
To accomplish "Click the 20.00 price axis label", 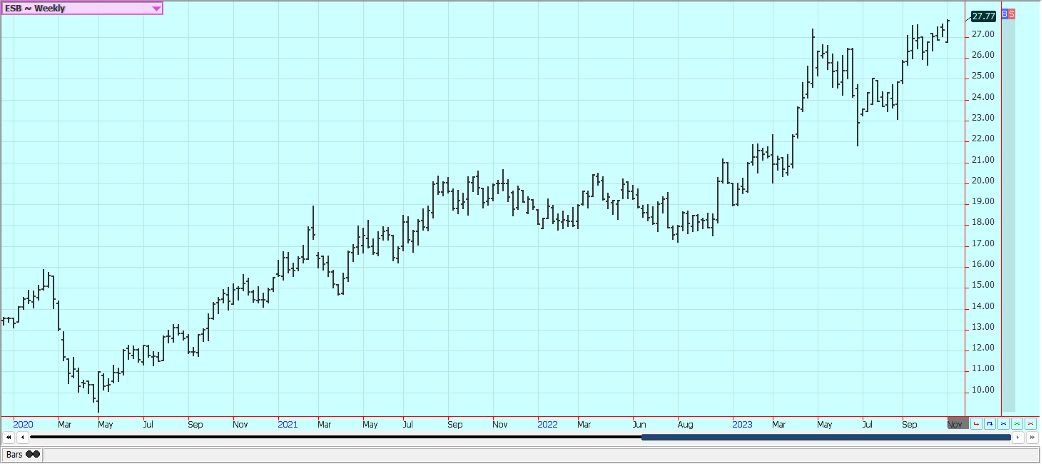I will [984, 180].
